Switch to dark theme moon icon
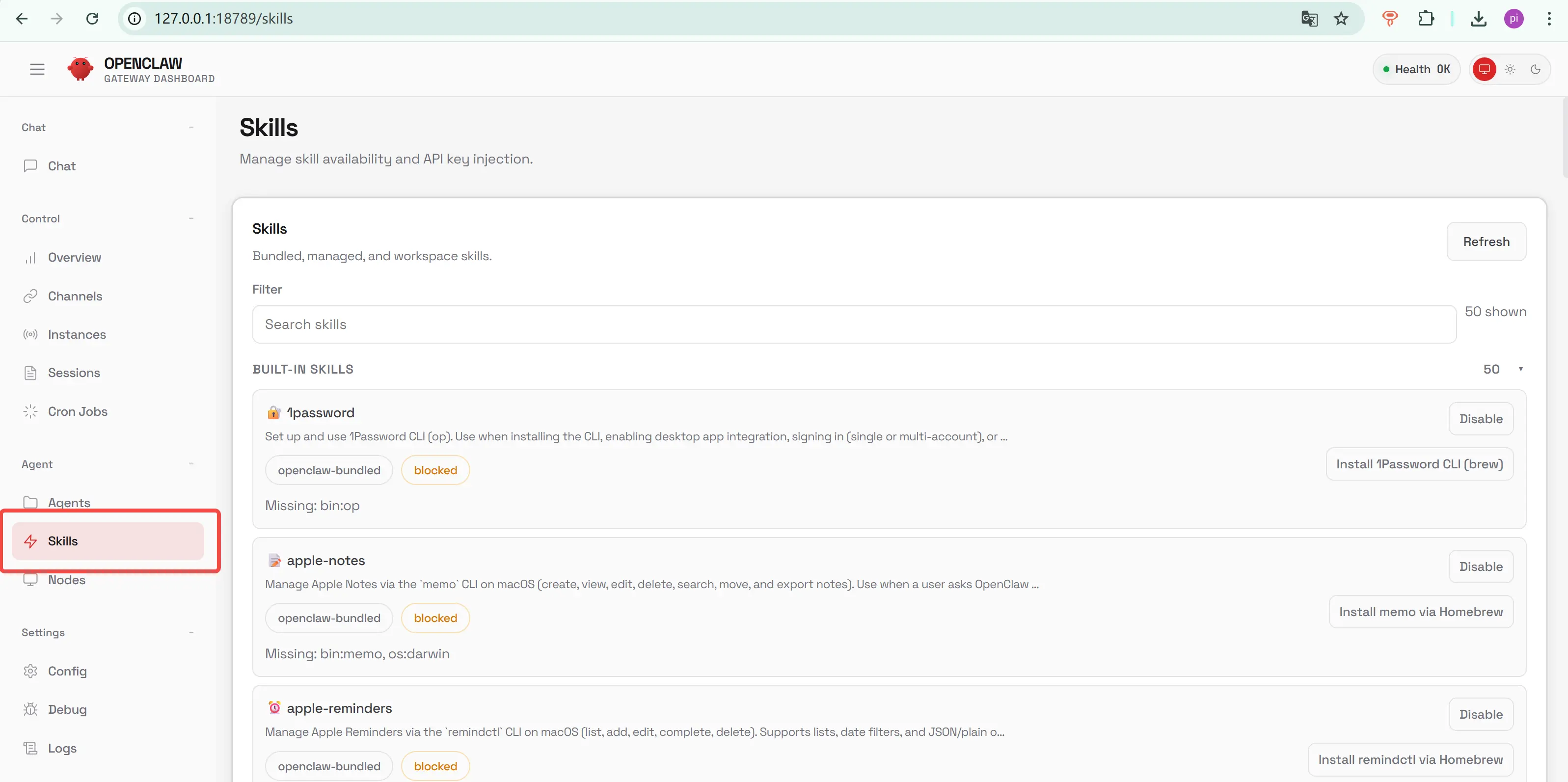The height and width of the screenshot is (782, 1568). coord(1536,69)
